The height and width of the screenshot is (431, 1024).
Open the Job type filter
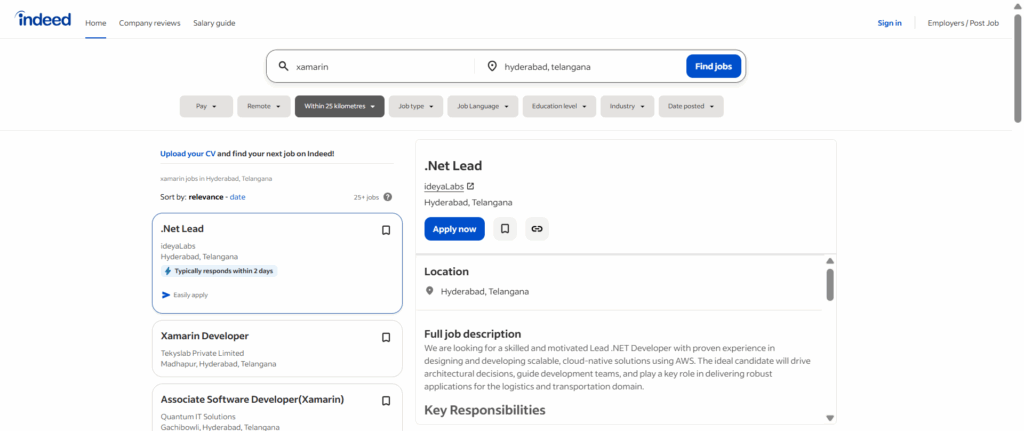(415, 106)
